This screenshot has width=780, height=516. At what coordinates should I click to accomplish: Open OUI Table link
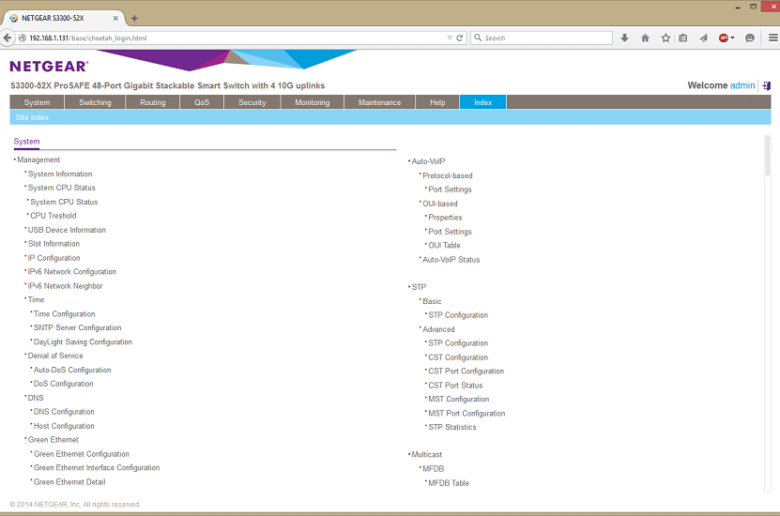coord(444,245)
